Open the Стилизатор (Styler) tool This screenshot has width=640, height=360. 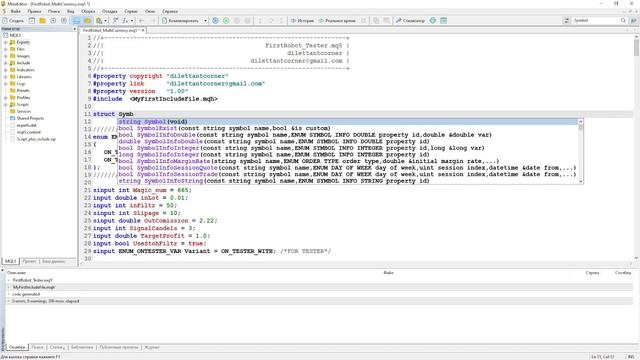coord(410,20)
